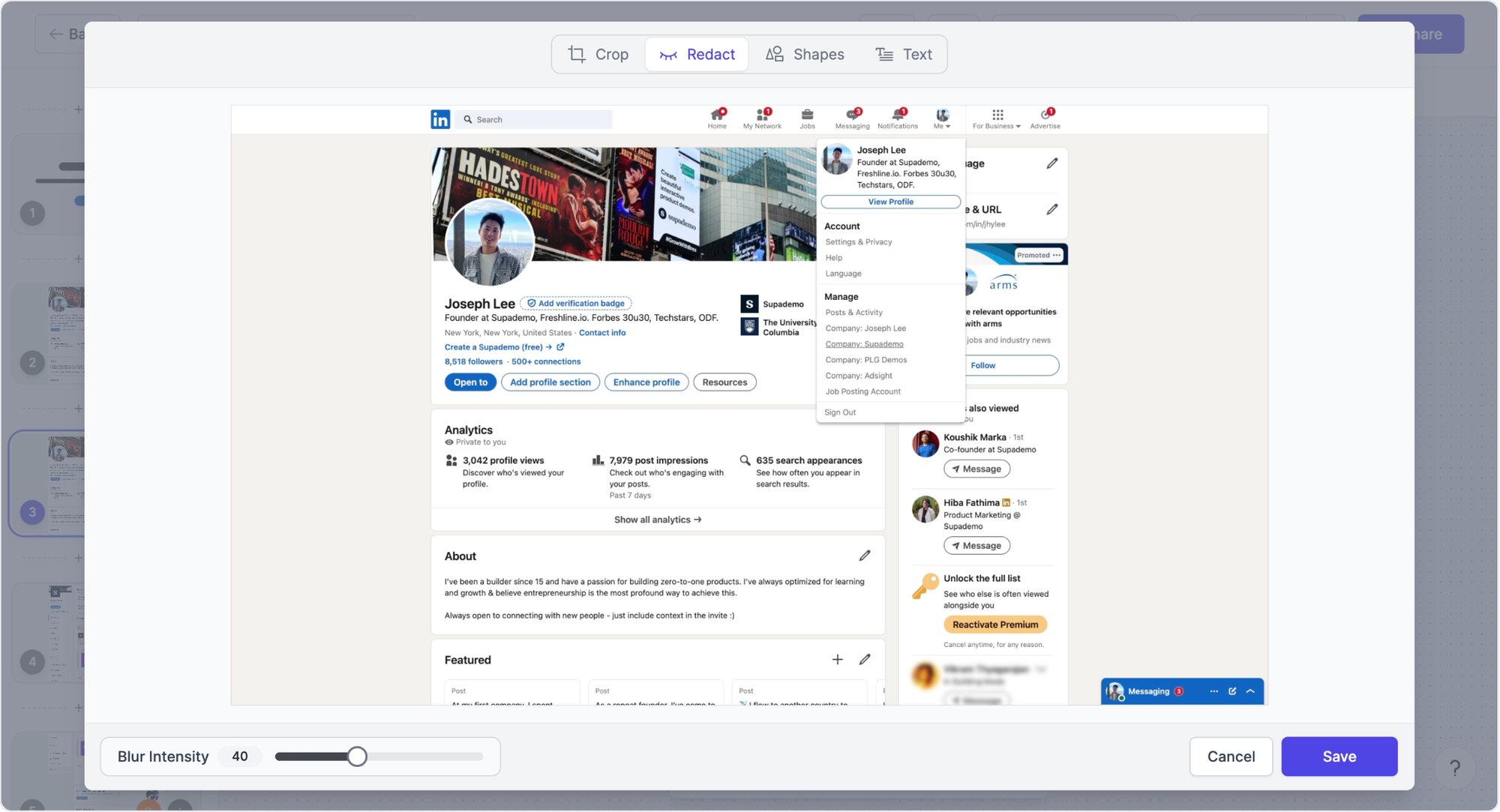Click the 500+ connections link
This screenshot has width=1500, height=812.
[x=545, y=361]
